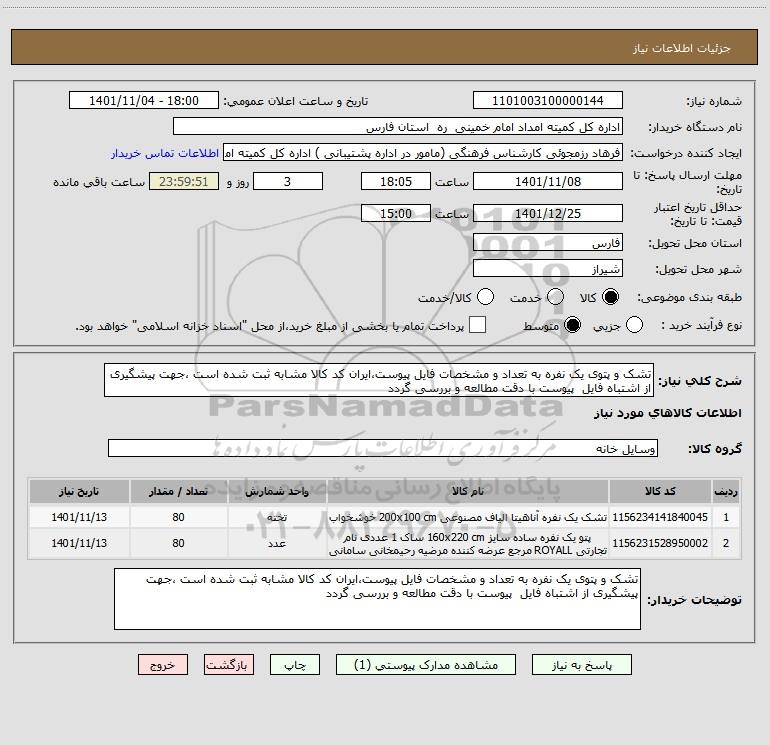The image size is (770, 745).
Task: Click the گروه کالا field وسایل خانه
Action: (383, 448)
